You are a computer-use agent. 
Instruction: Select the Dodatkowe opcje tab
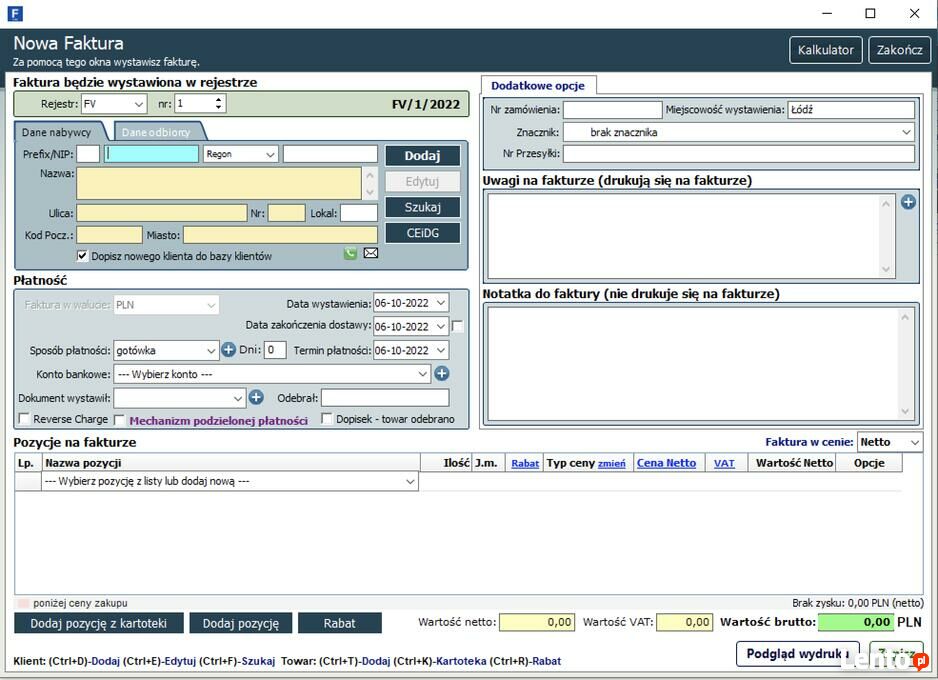pos(538,86)
